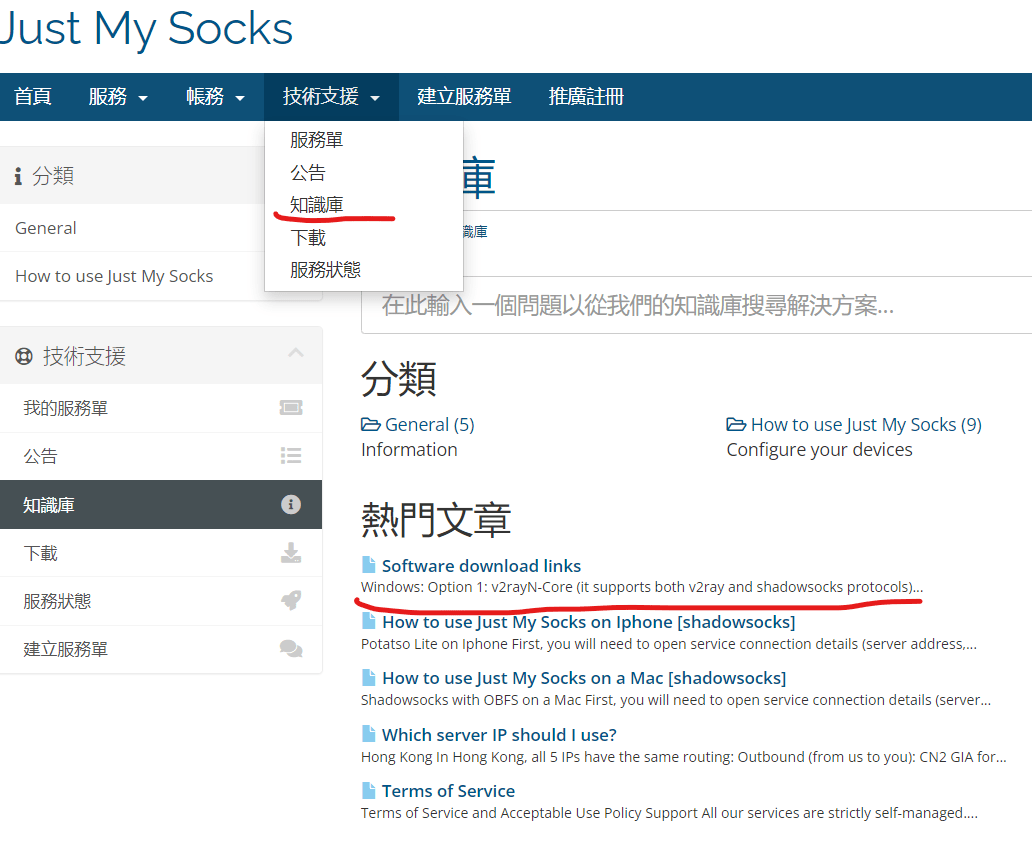Click ticket icon beside 我的服務單

(x=290, y=408)
